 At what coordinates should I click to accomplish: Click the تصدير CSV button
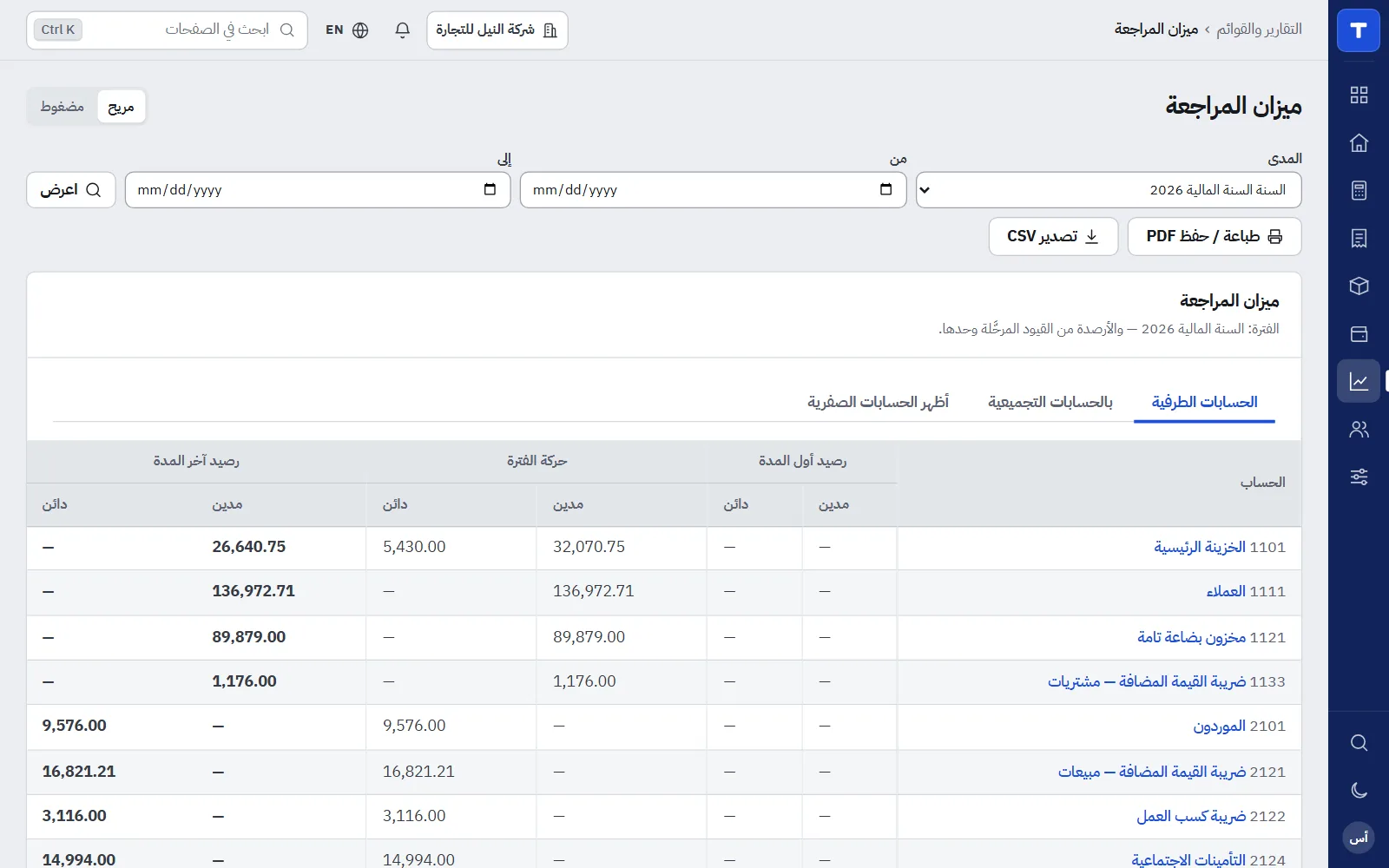point(1053,236)
